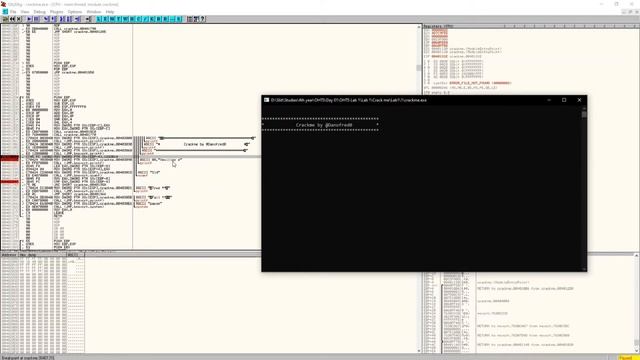
Task: Open a file with the toolbar Open icon
Action: tap(5, 19)
